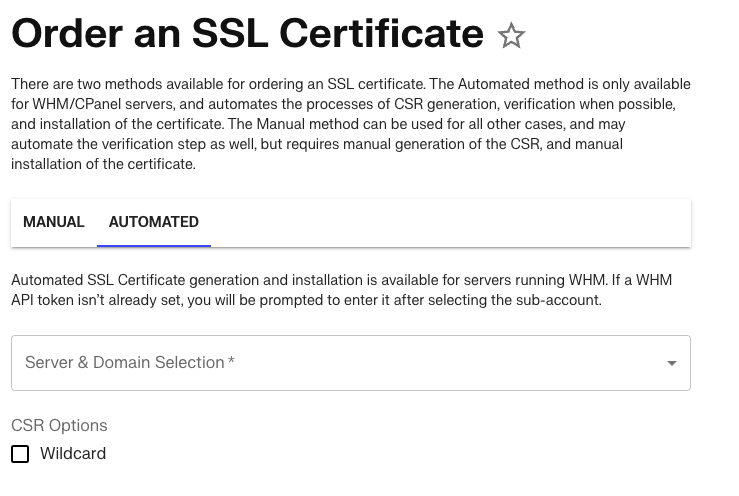Image resolution: width=739 pixels, height=496 pixels.
Task: Click the favorite star icon
Action: (x=511, y=37)
